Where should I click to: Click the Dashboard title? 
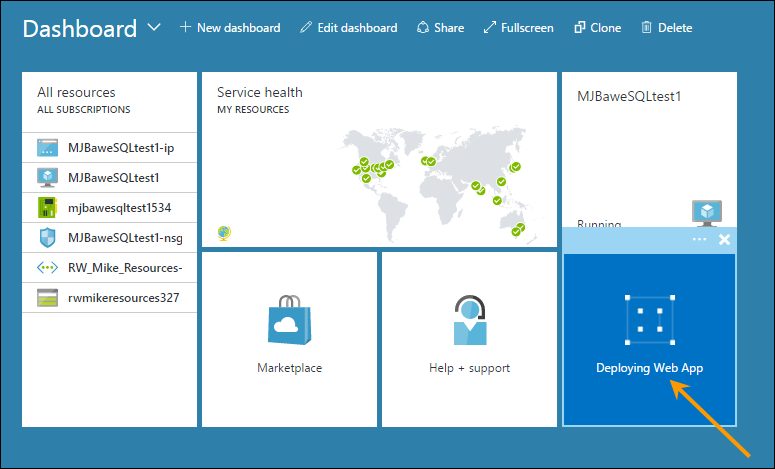(80, 29)
